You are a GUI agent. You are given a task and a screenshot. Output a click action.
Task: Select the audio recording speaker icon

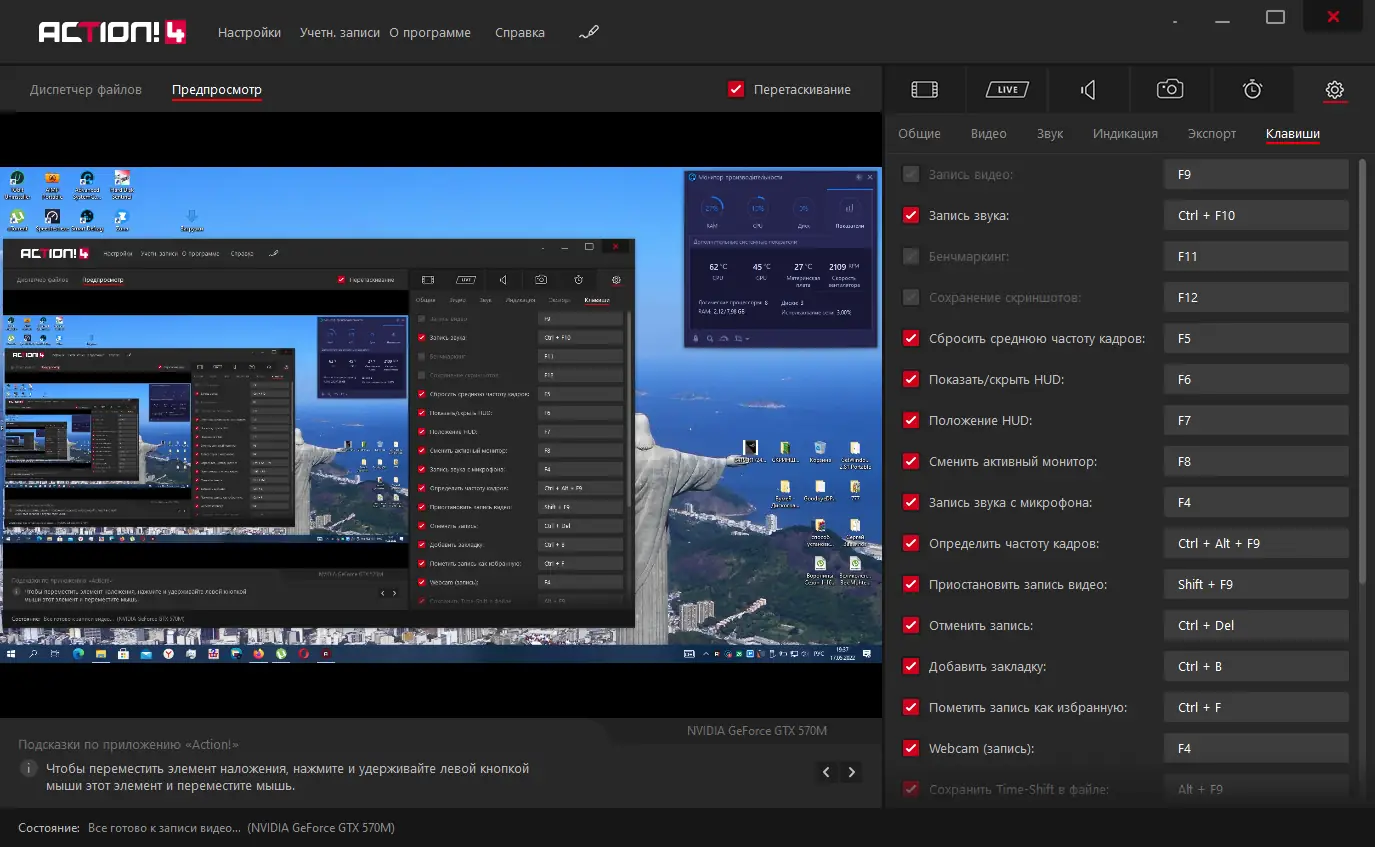point(1088,90)
